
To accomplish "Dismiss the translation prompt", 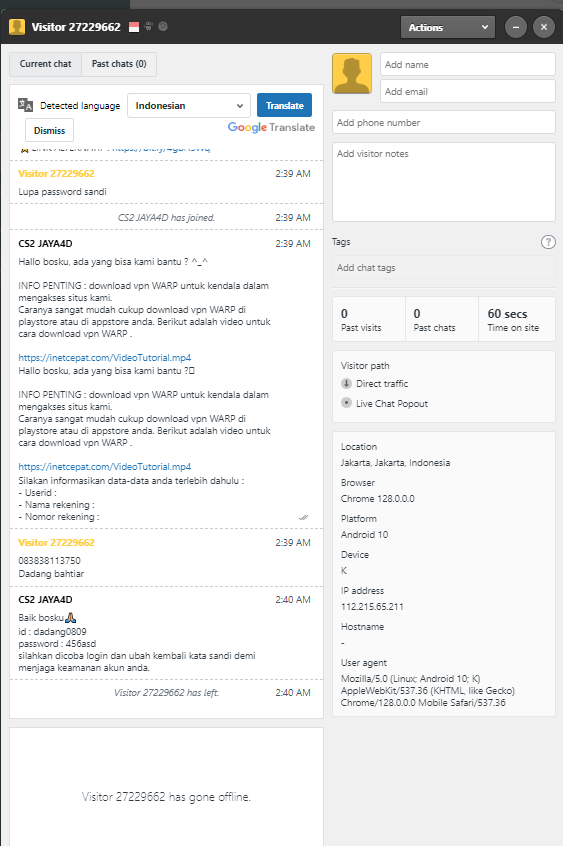I will 50,131.
